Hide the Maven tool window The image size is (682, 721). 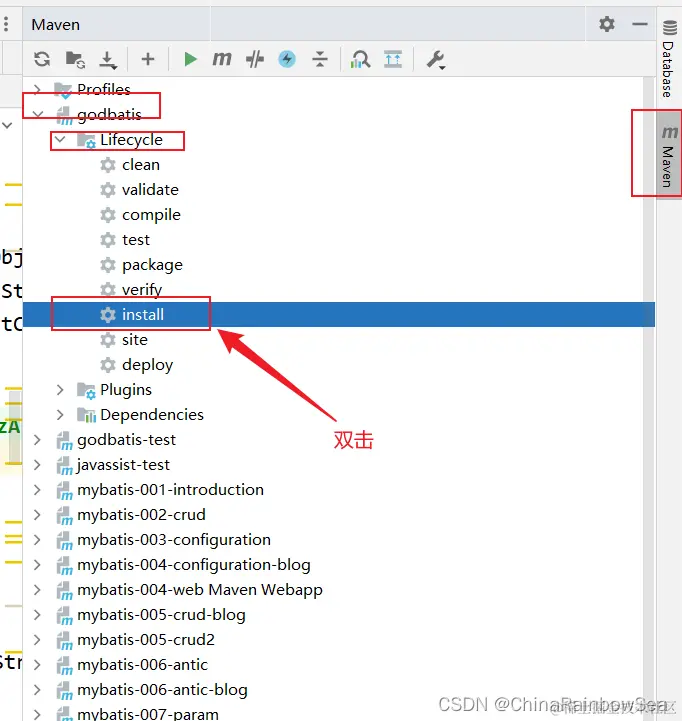click(640, 24)
